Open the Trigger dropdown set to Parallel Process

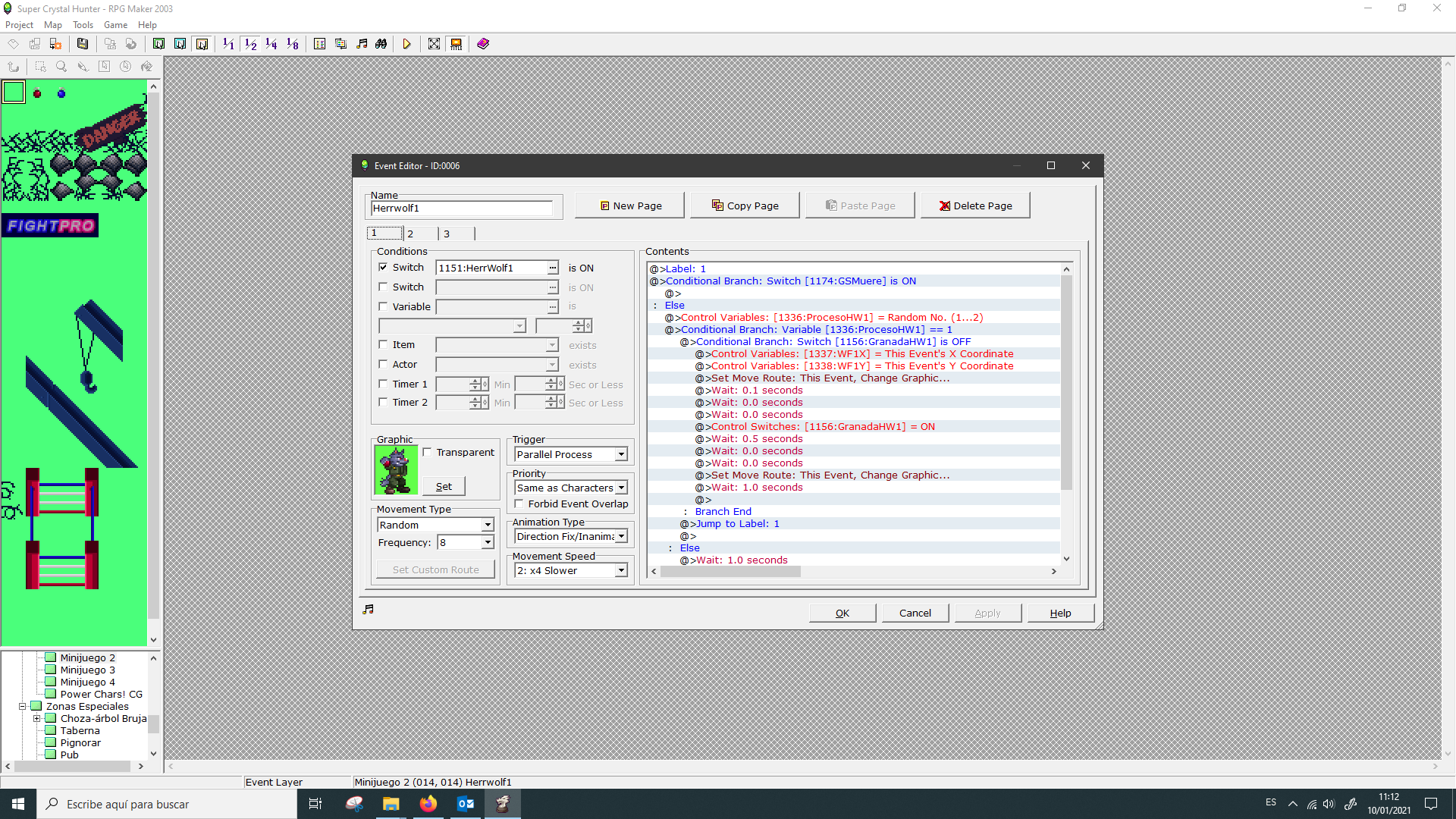coord(620,453)
